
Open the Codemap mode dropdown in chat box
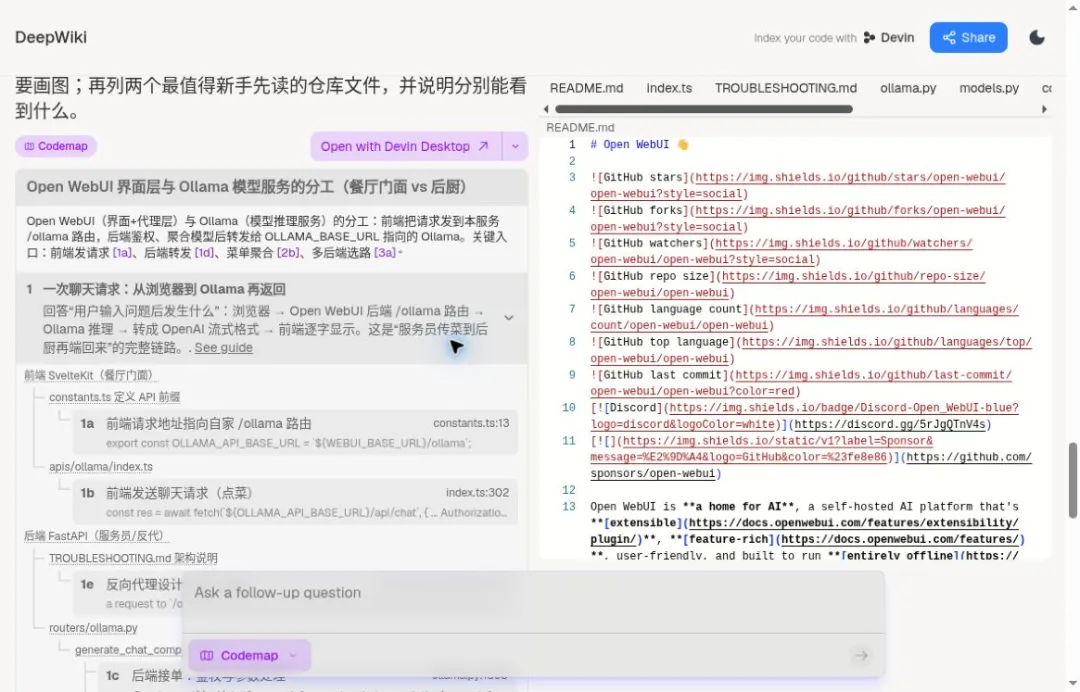(x=249, y=656)
